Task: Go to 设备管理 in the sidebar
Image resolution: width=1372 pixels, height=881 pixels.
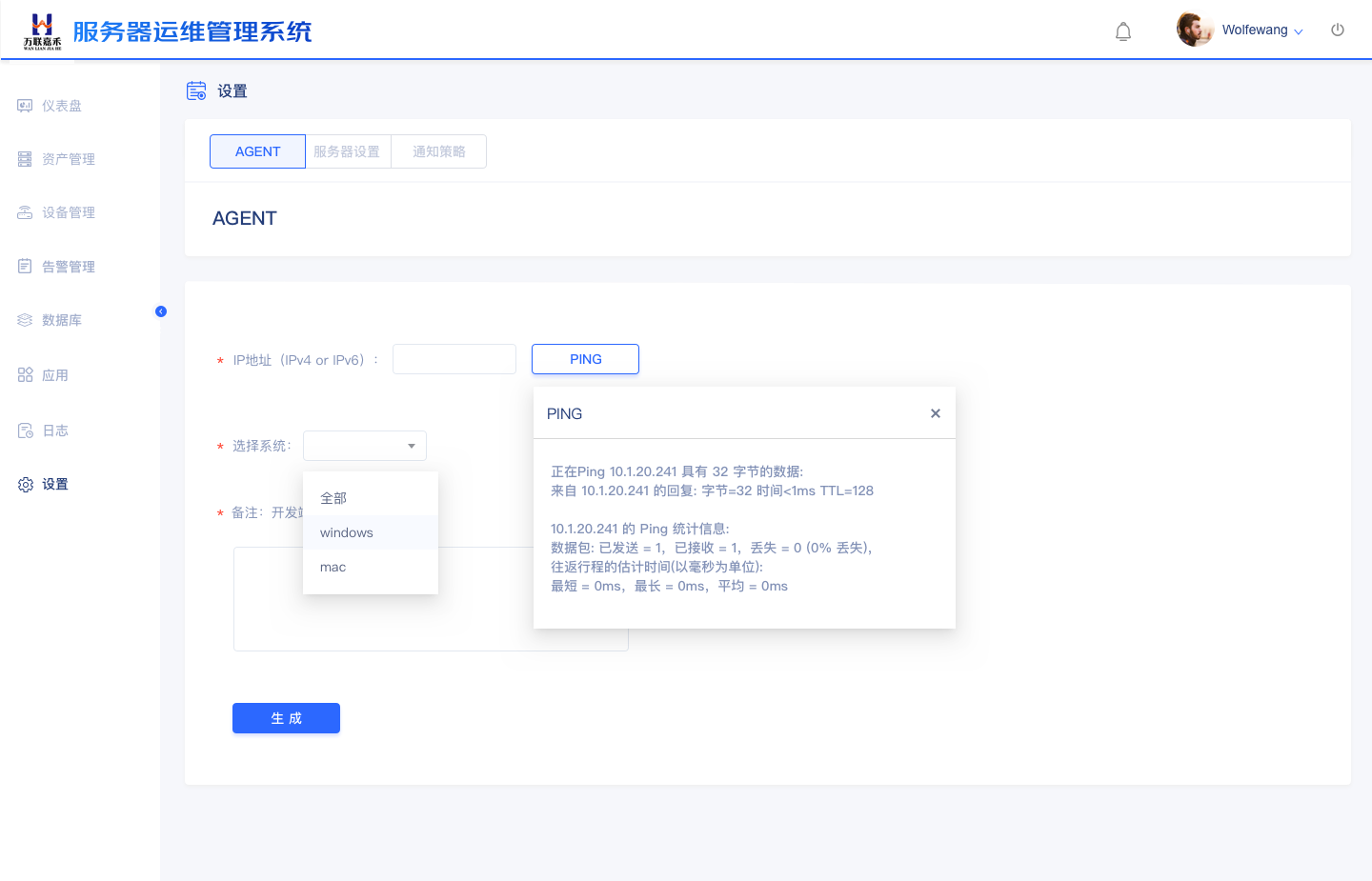Action: [68, 212]
